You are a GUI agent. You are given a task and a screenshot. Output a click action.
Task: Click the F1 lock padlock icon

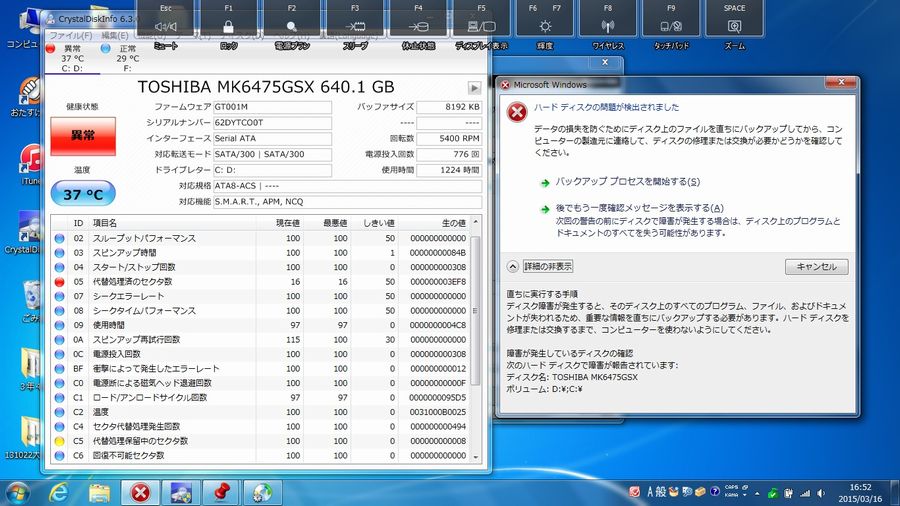point(228,26)
